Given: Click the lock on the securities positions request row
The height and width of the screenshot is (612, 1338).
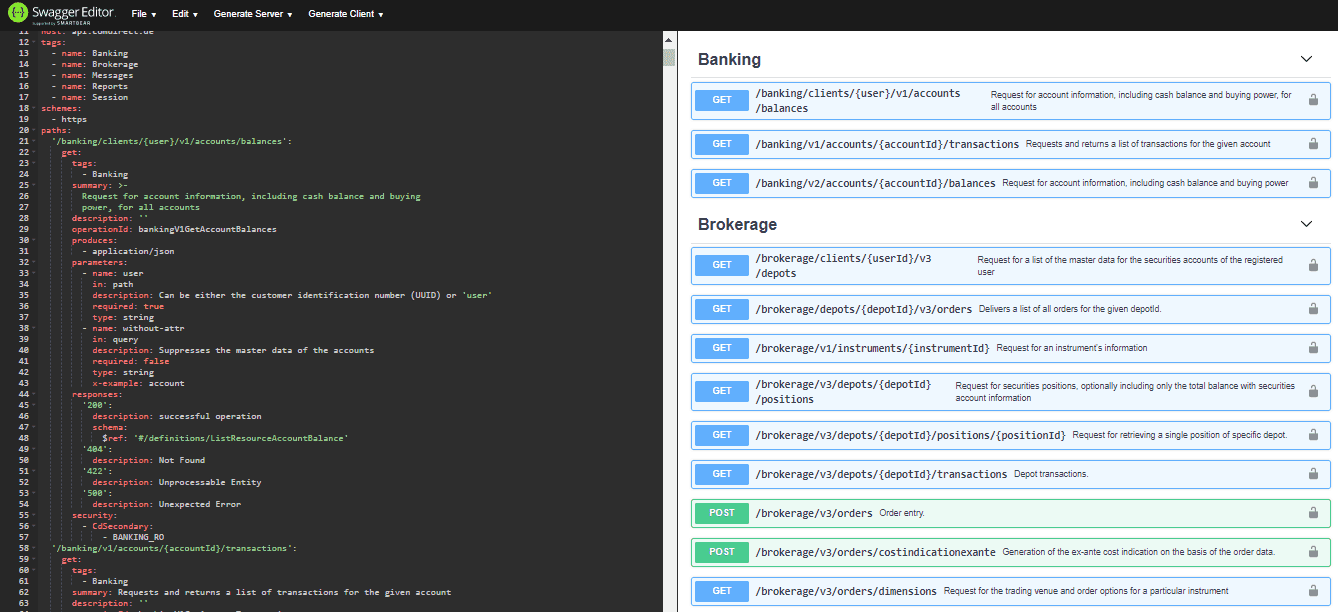Looking at the screenshot, I should [x=1313, y=391].
